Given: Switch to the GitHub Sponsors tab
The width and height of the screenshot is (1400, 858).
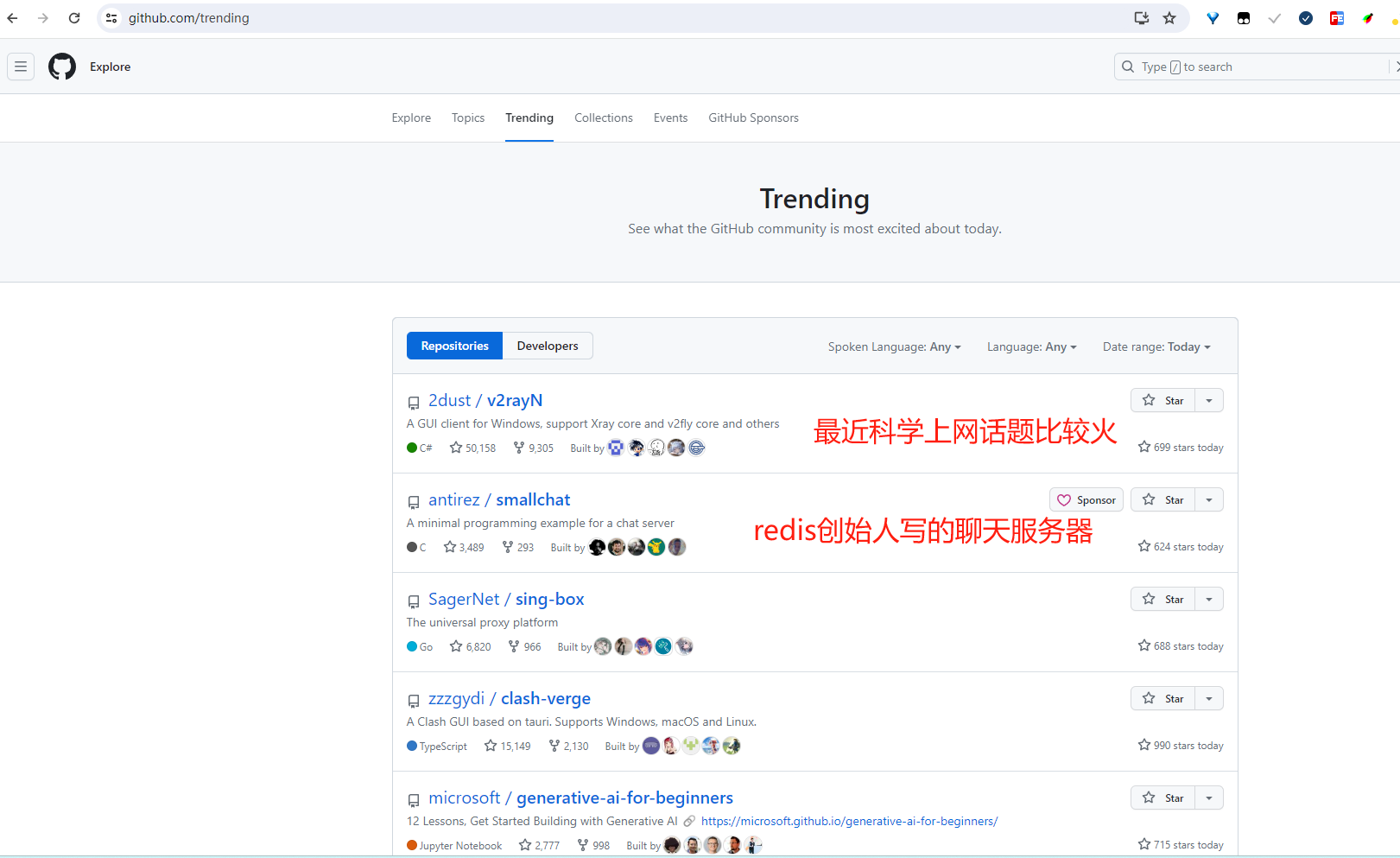Looking at the screenshot, I should pos(754,118).
